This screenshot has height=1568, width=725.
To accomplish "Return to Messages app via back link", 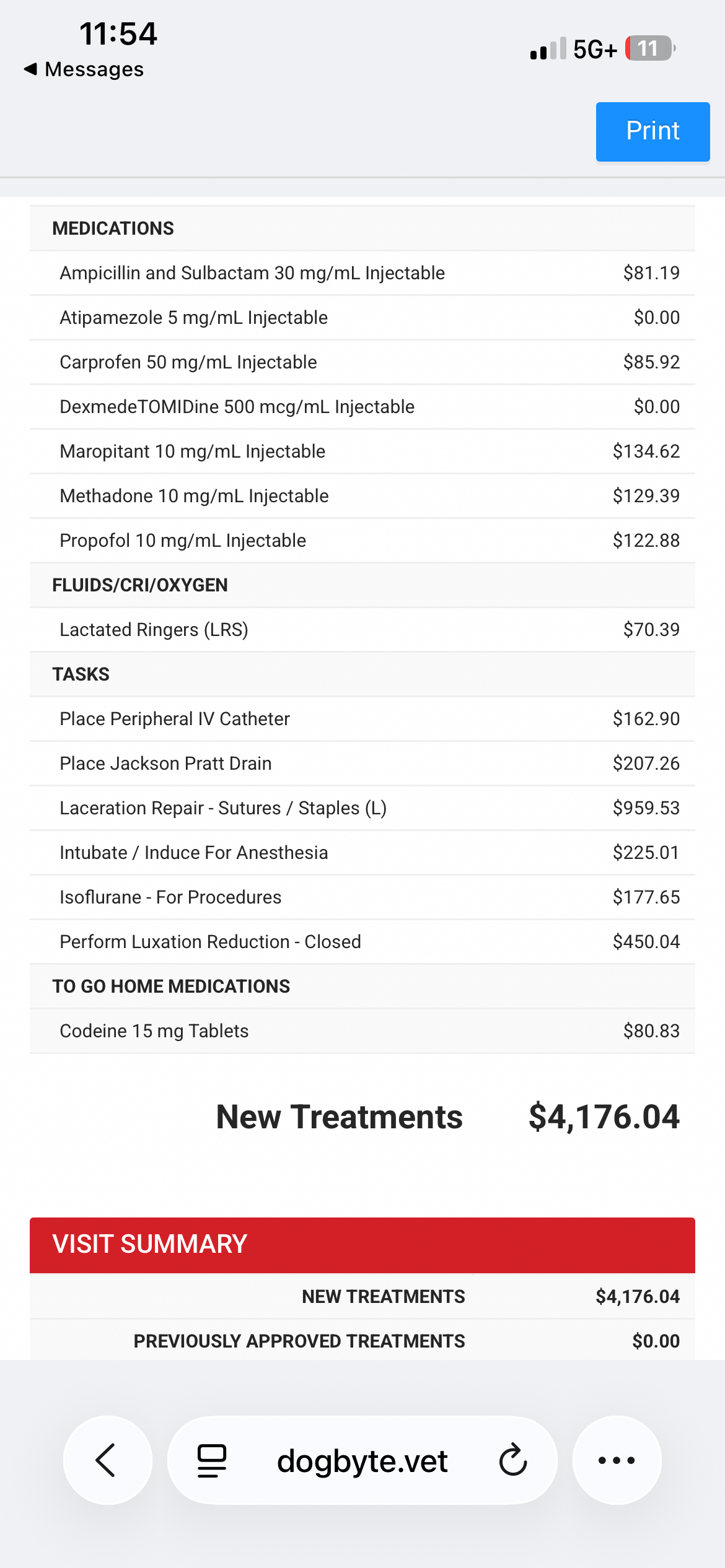I will 84,69.
